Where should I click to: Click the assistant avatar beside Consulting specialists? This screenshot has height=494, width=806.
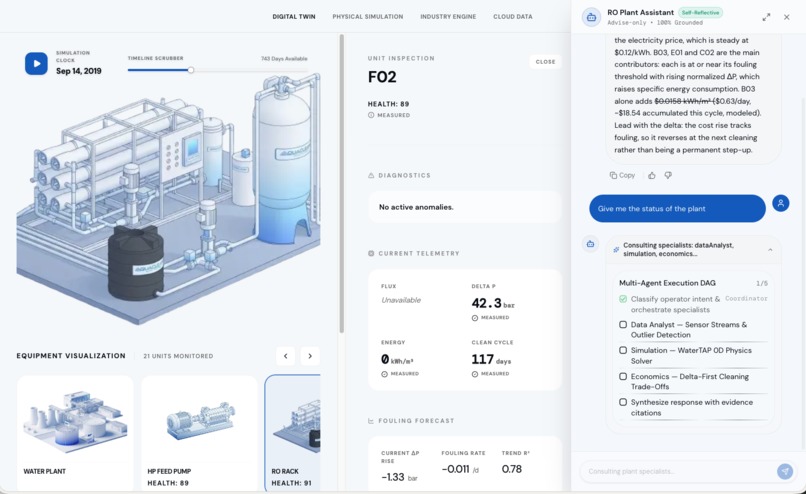pos(591,244)
